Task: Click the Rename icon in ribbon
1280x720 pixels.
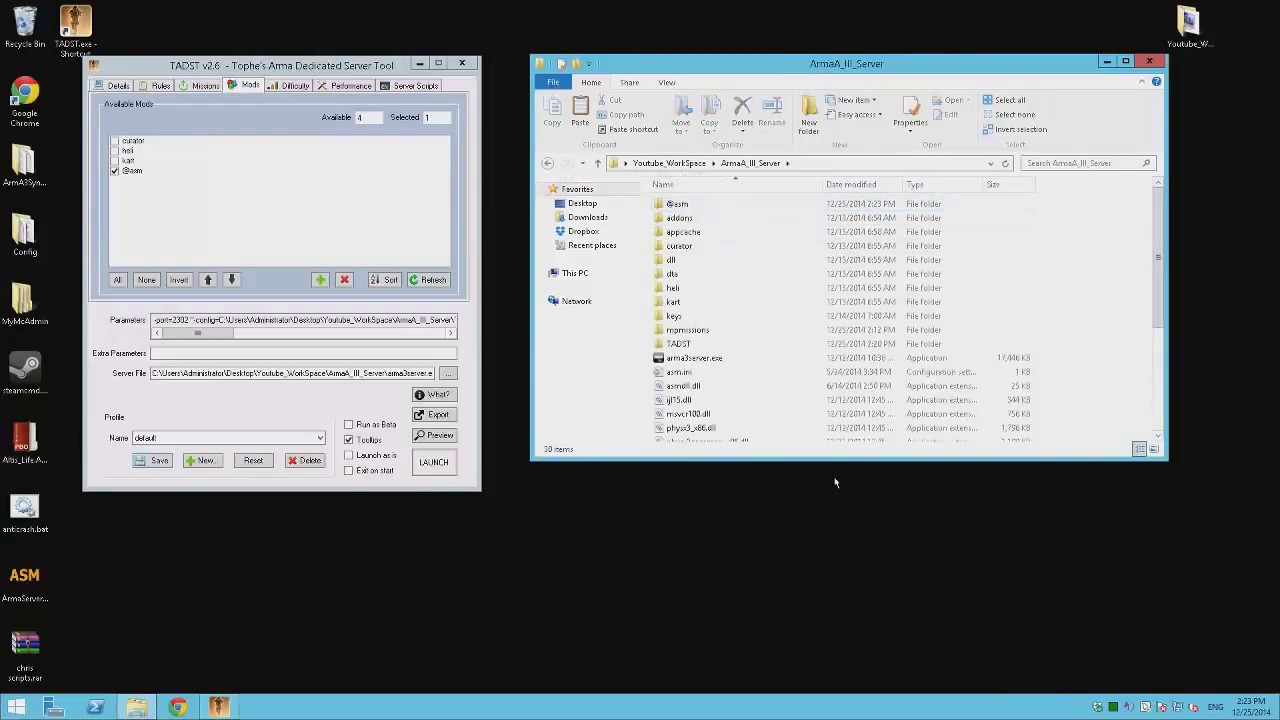Action: 772,111
